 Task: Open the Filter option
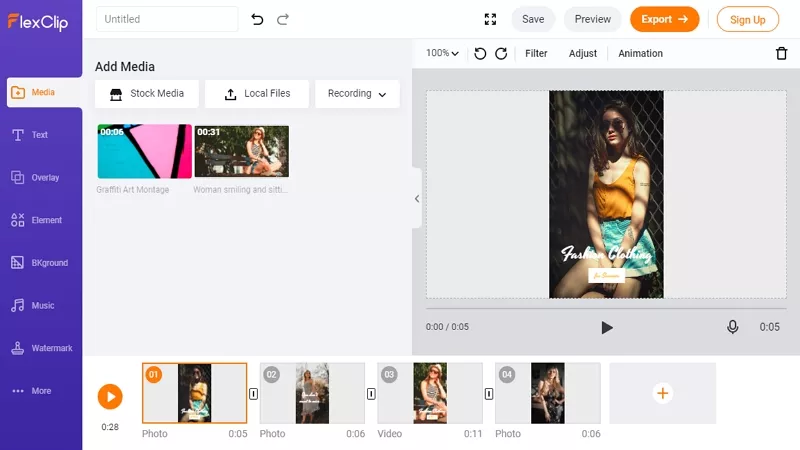(536, 54)
